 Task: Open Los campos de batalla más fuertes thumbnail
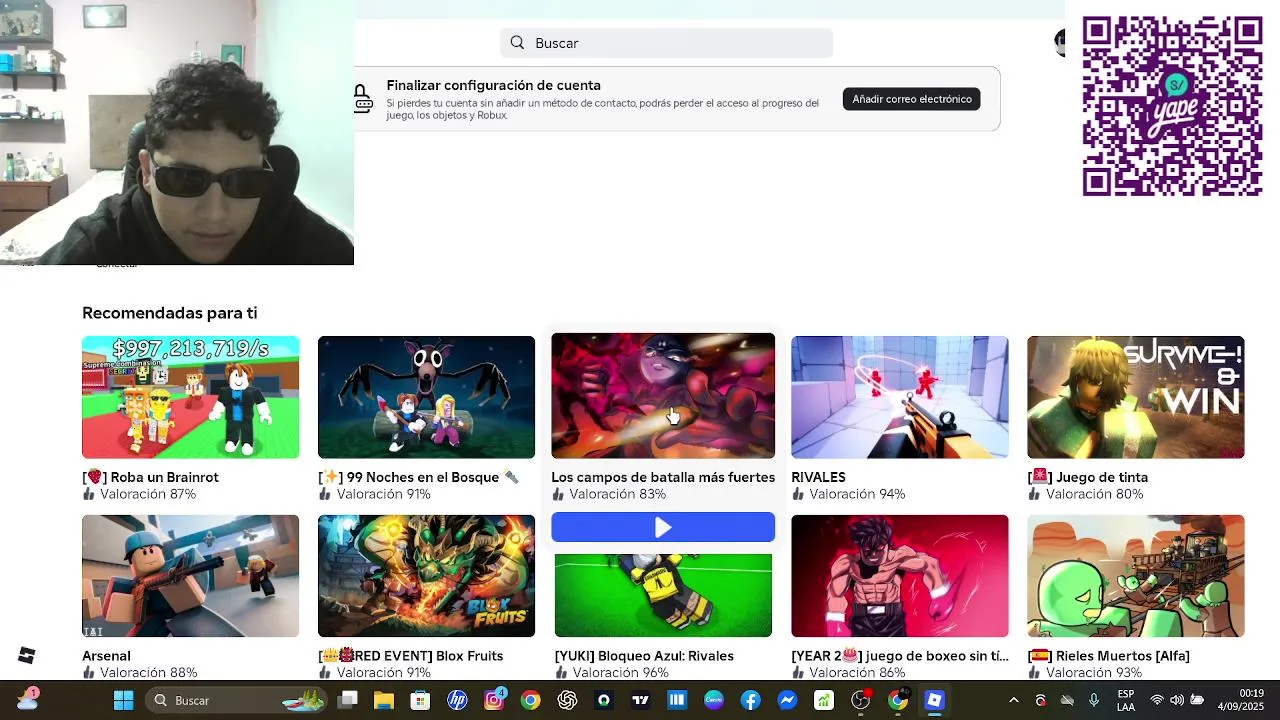[x=663, y=396]
